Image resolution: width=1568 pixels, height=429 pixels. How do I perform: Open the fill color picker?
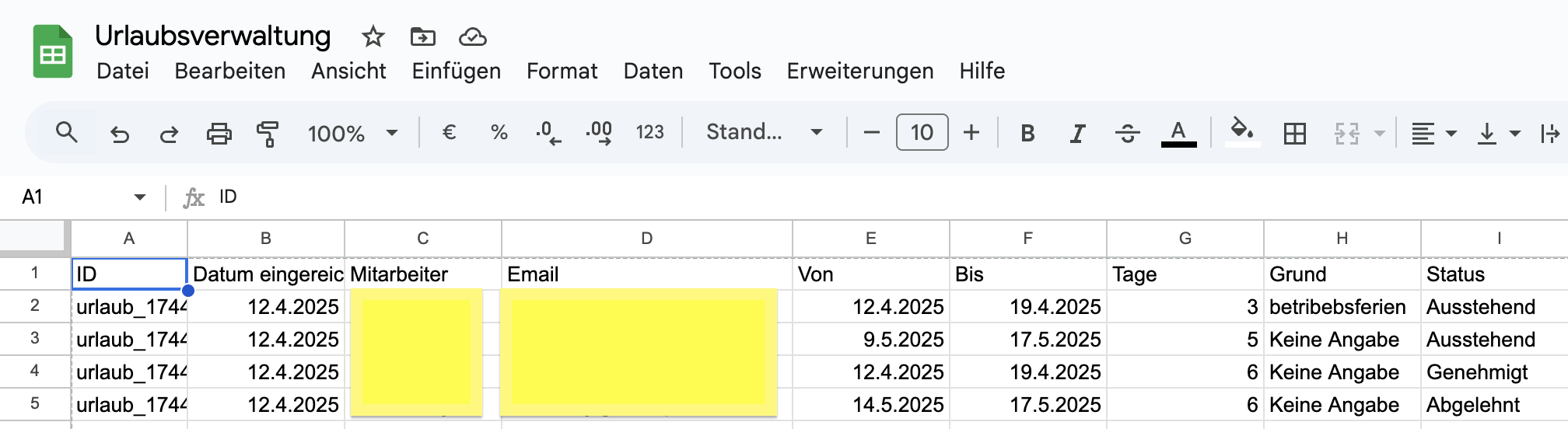[x=1242, y=132]
